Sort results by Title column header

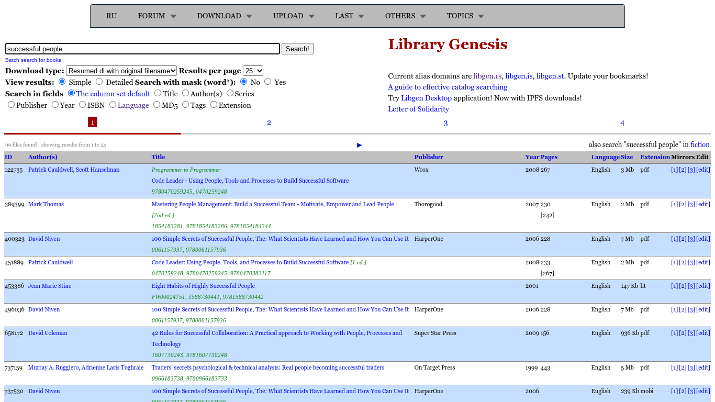coord(158,157)
